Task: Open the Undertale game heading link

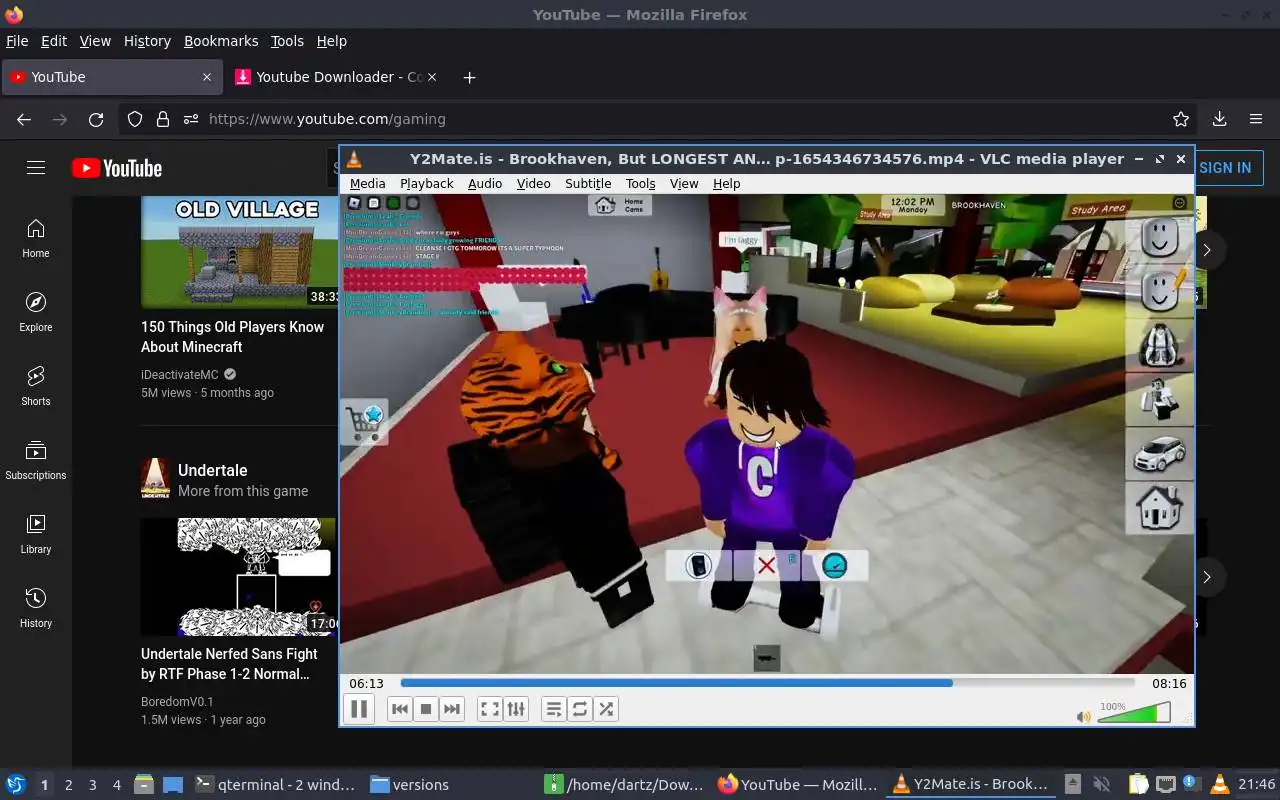Action: coord(212,470)
